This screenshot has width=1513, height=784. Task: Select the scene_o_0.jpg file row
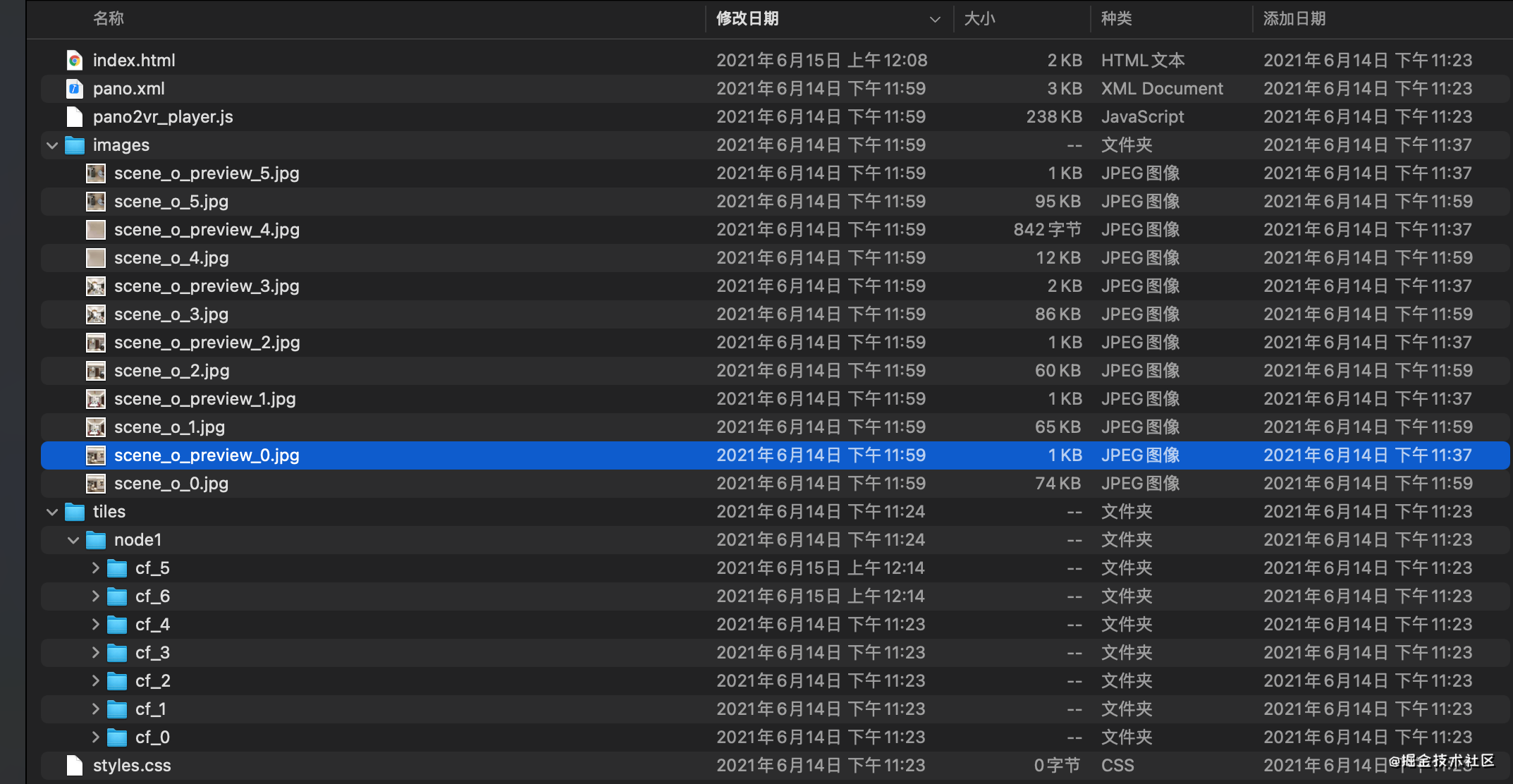pos(171,484)
